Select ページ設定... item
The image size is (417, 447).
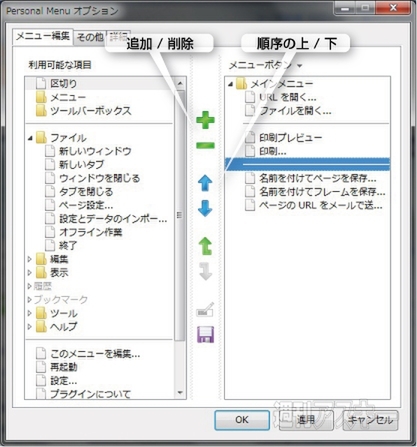pos(86,205)
